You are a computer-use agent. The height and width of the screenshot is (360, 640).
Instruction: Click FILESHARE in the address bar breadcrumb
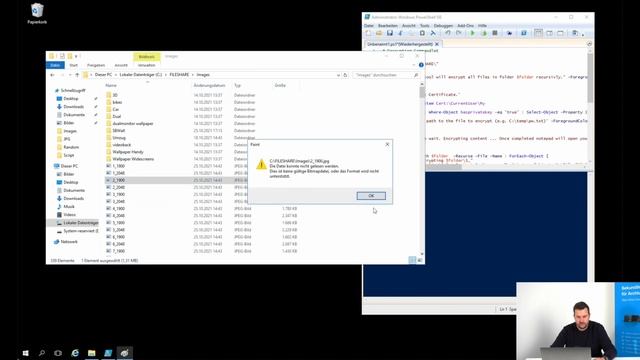click(x=179, y=75)
